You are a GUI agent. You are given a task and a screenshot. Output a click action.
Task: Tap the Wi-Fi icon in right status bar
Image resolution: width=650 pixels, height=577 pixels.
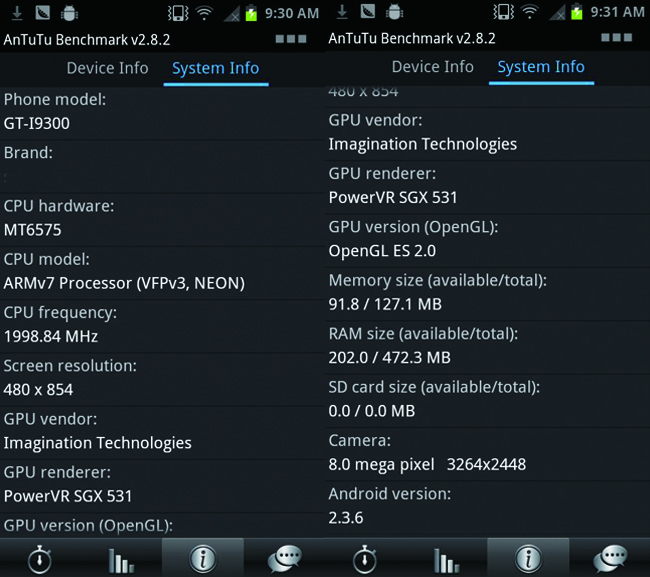pos(529,12)
